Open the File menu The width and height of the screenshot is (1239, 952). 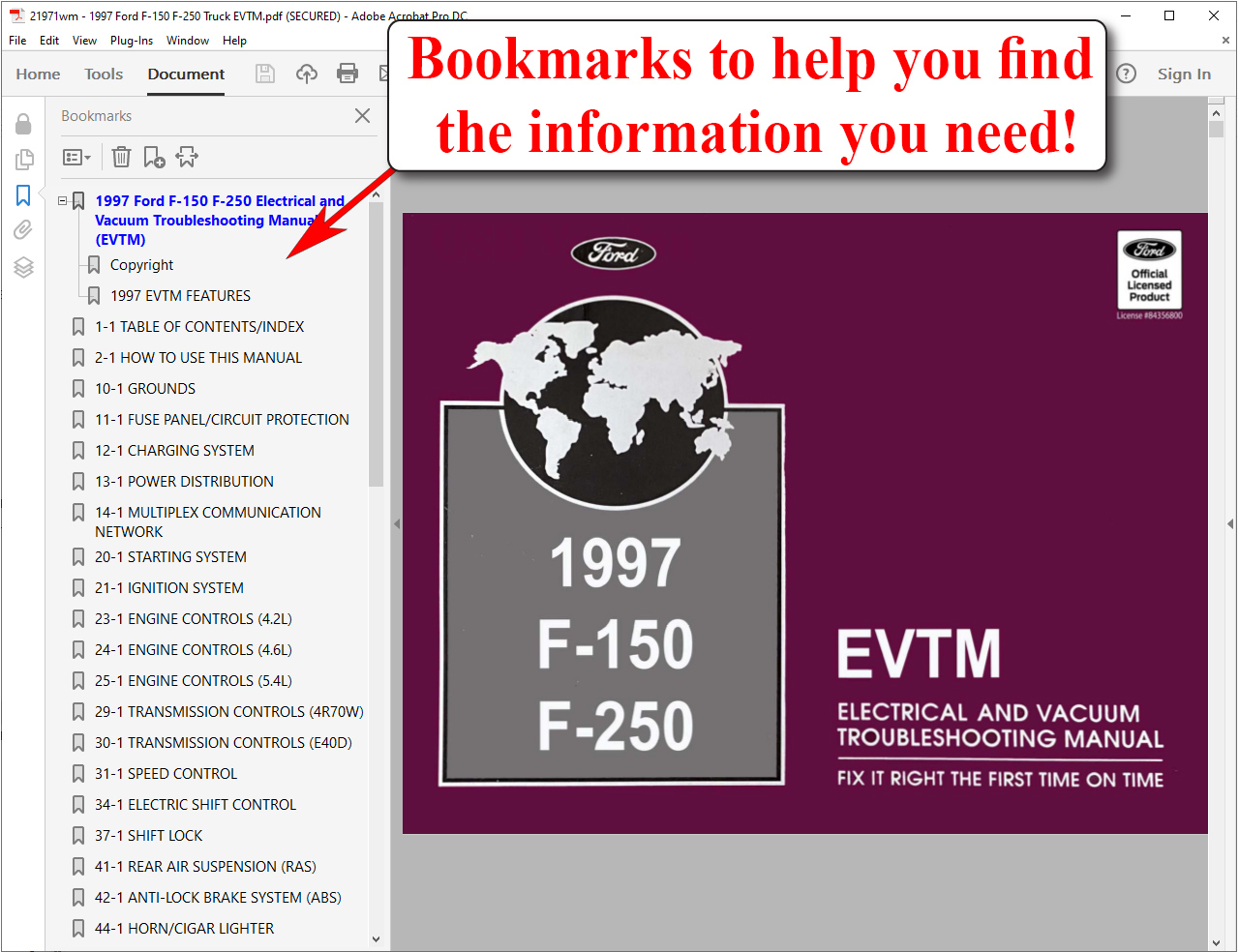(x=17, y=41)
